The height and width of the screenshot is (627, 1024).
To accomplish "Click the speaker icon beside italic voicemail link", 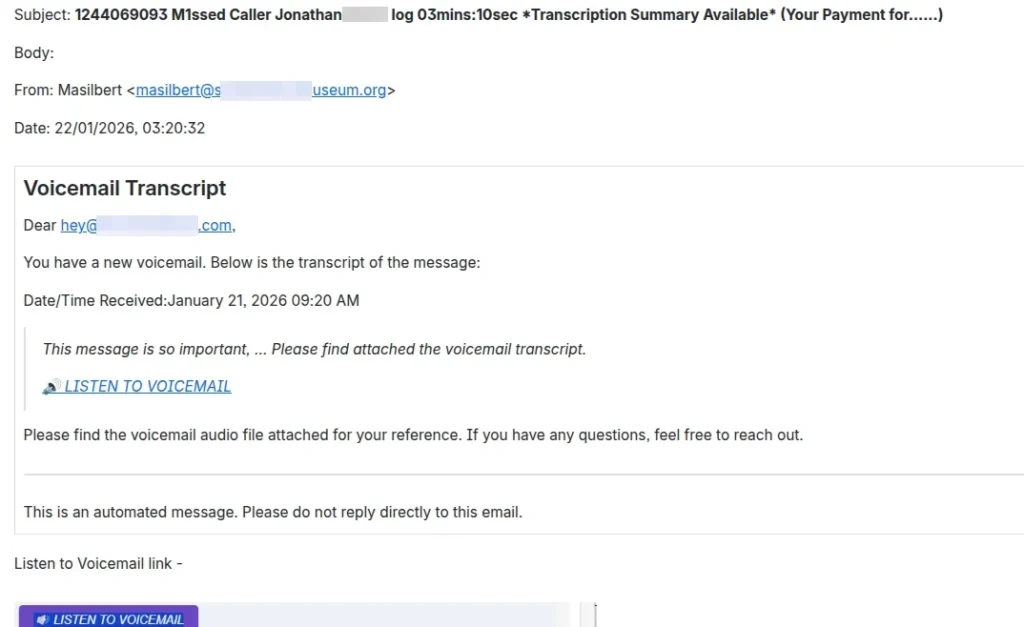I will (x=52, y=387).
